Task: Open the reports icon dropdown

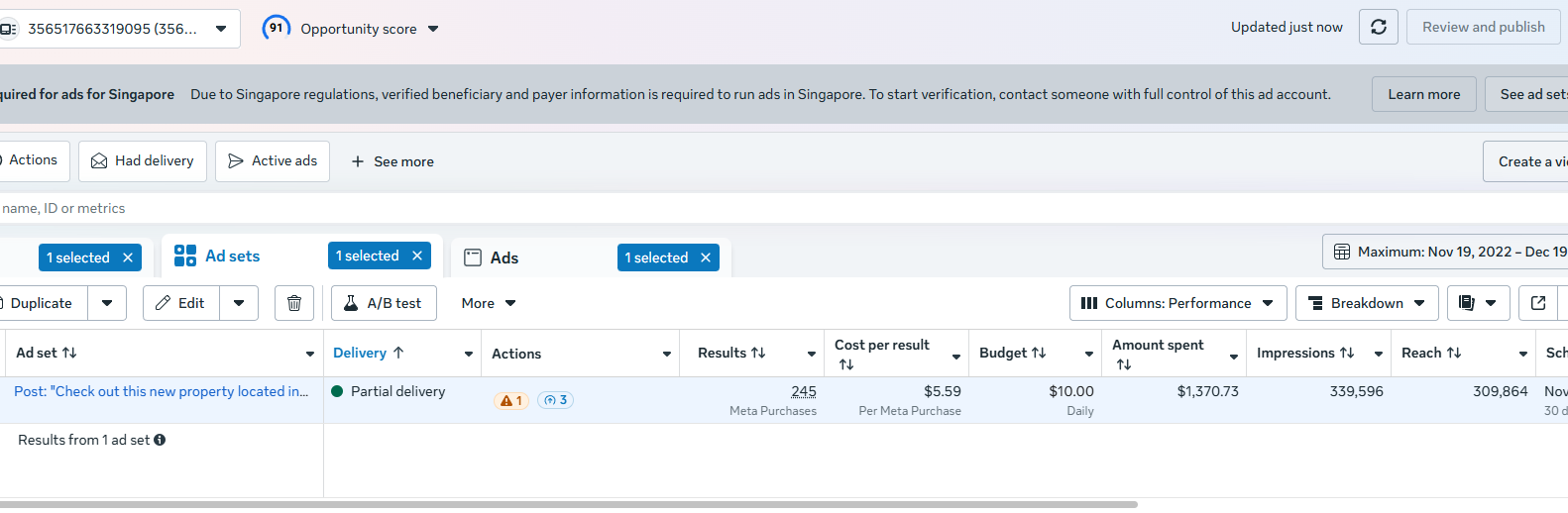Action: [1478, 303]
